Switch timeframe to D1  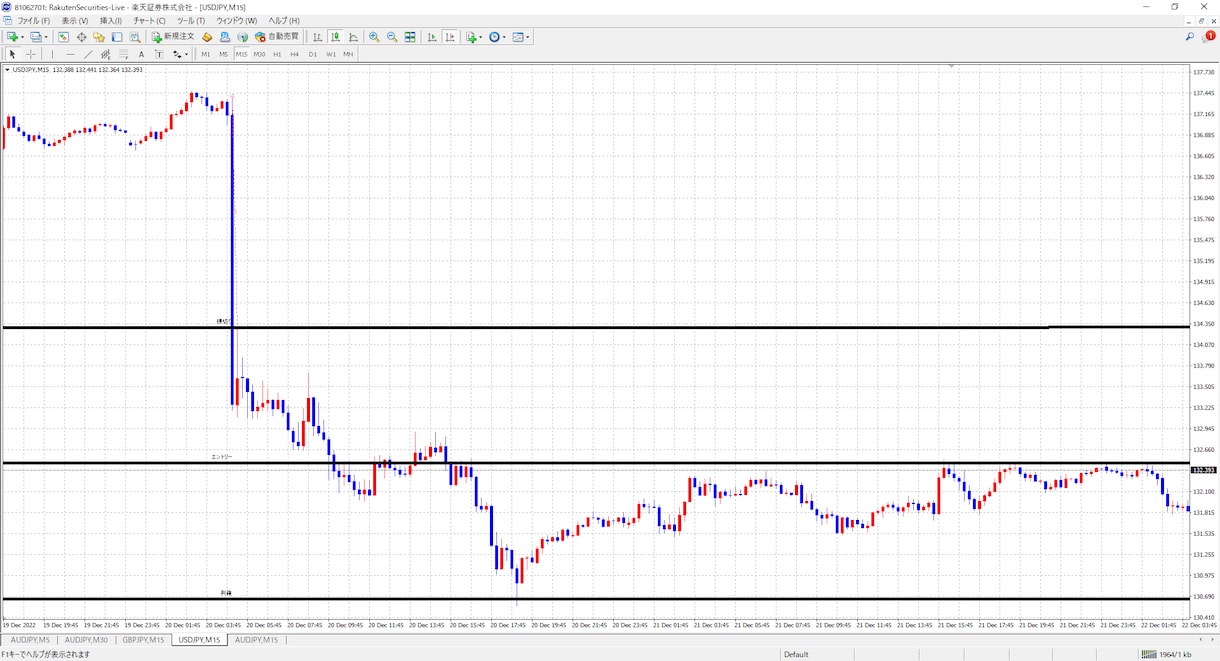click(x=313, y=54)
